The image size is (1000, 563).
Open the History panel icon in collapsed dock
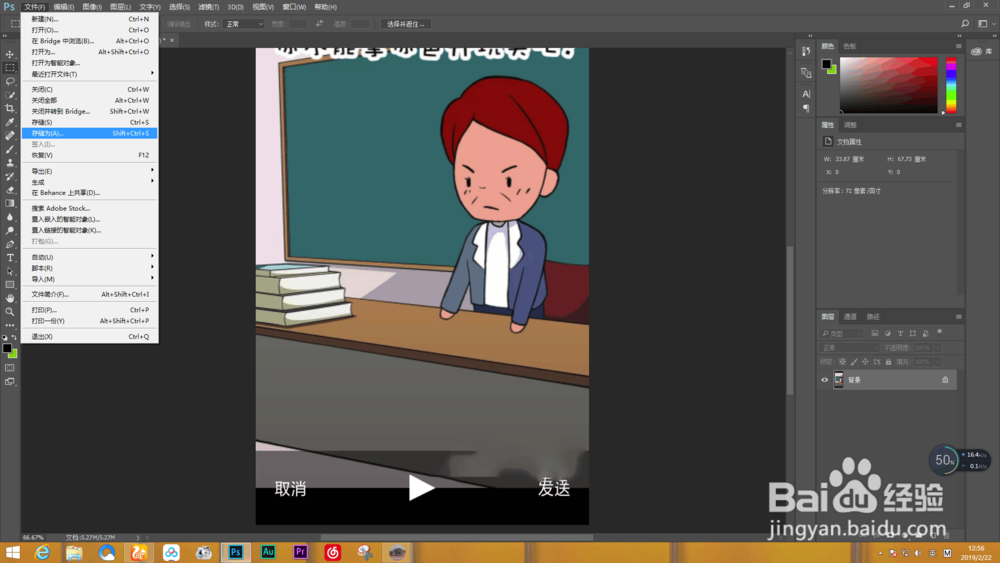806,51
